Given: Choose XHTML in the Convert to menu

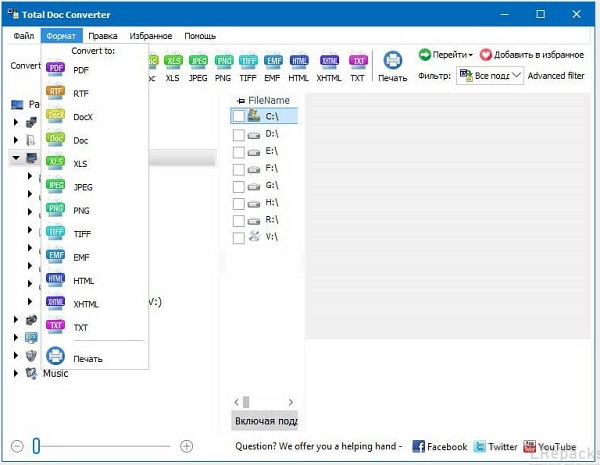Looking at the screenshot, I should tap(95, 304).
